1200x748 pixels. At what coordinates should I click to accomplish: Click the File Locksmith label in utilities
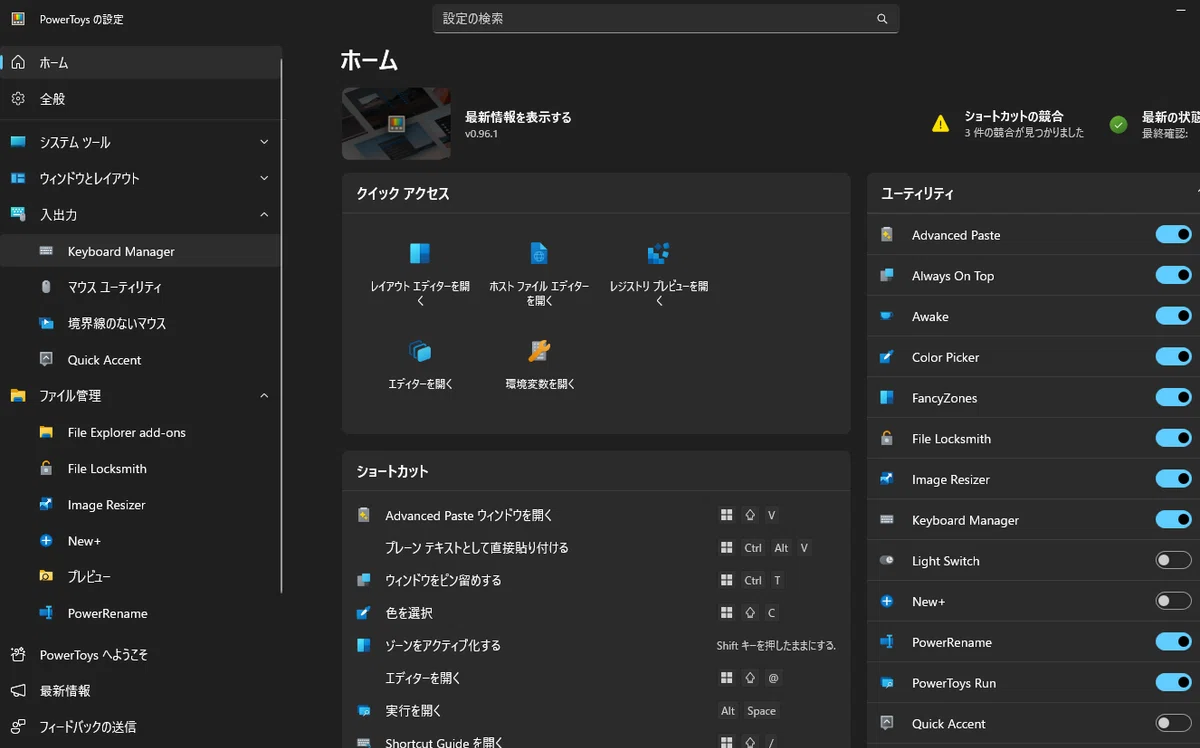tap(951, 439)
